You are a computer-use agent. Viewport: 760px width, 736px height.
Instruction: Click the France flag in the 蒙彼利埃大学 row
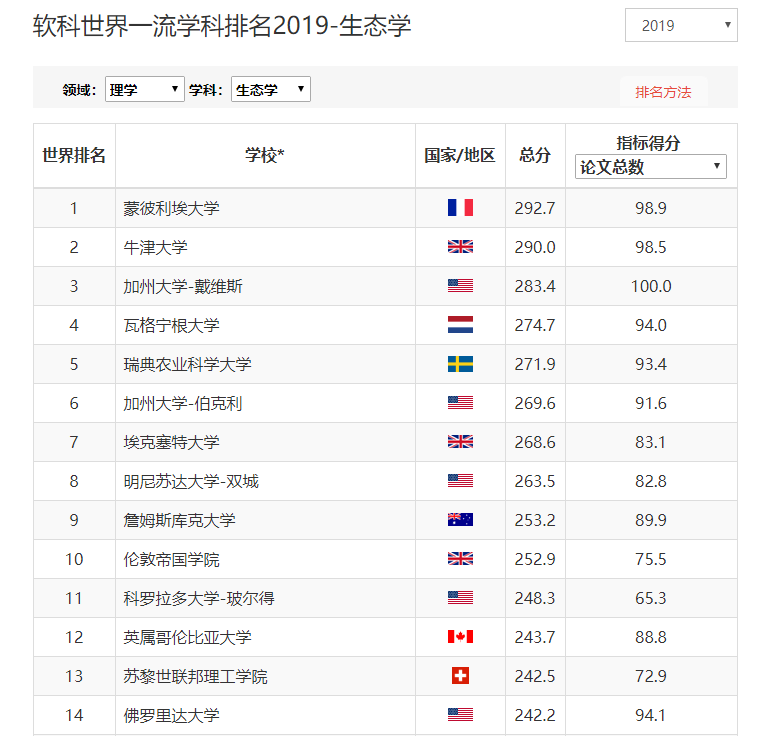click(x=460, y=208)
